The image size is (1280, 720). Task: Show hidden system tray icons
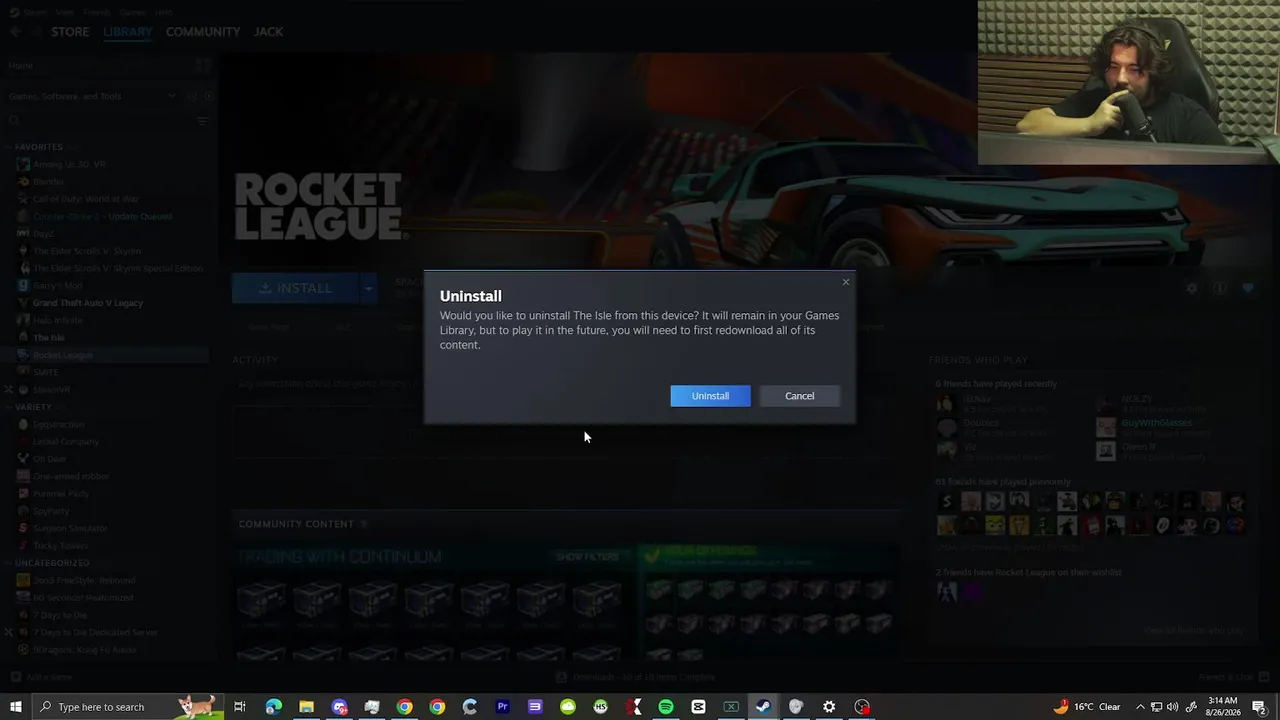coord(1140,707)
